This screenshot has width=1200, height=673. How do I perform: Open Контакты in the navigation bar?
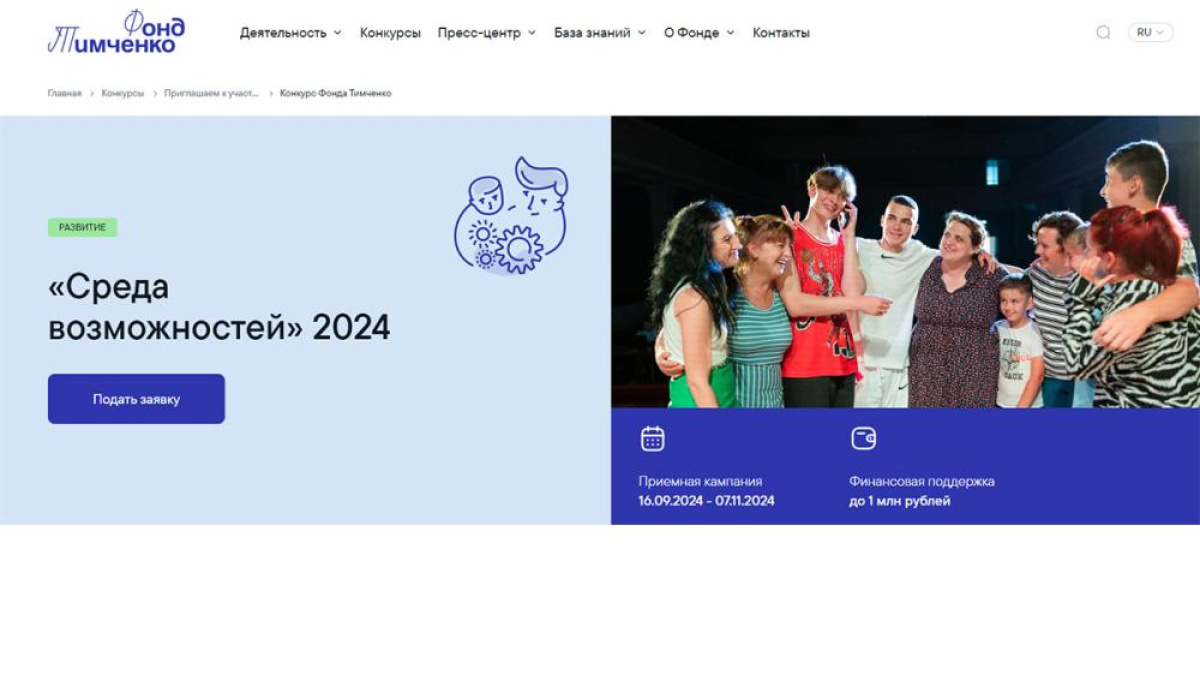click(781, 33)
